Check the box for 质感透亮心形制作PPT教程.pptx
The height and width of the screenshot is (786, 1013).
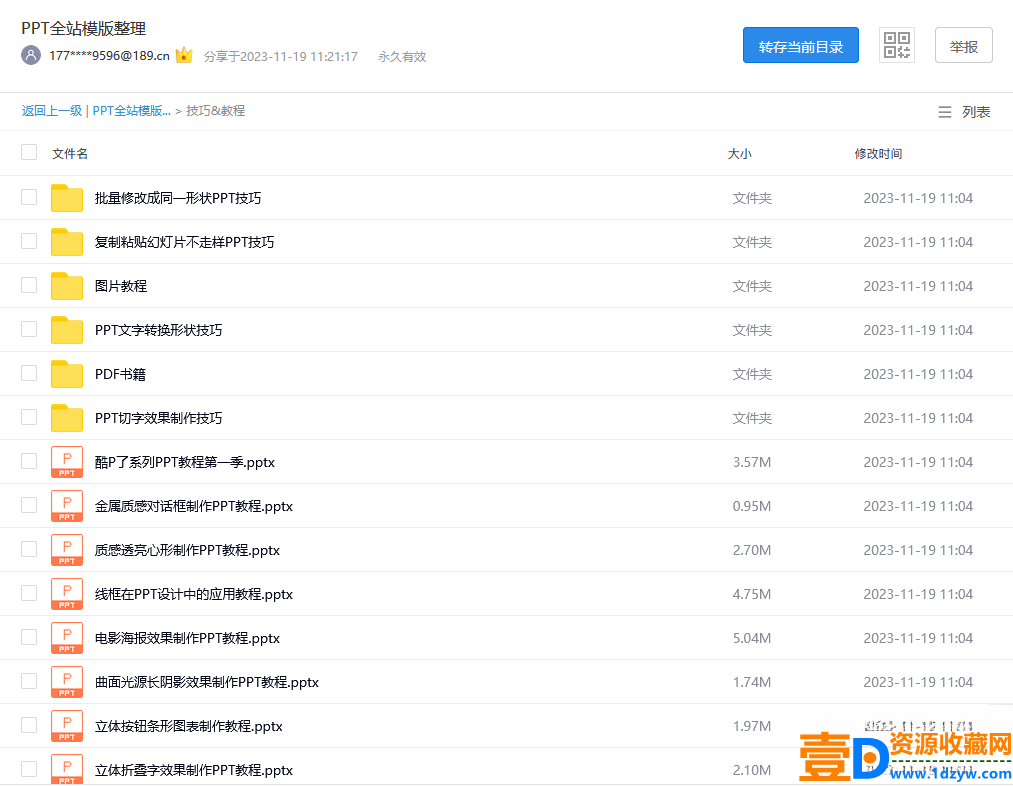[x=29, y=548]
